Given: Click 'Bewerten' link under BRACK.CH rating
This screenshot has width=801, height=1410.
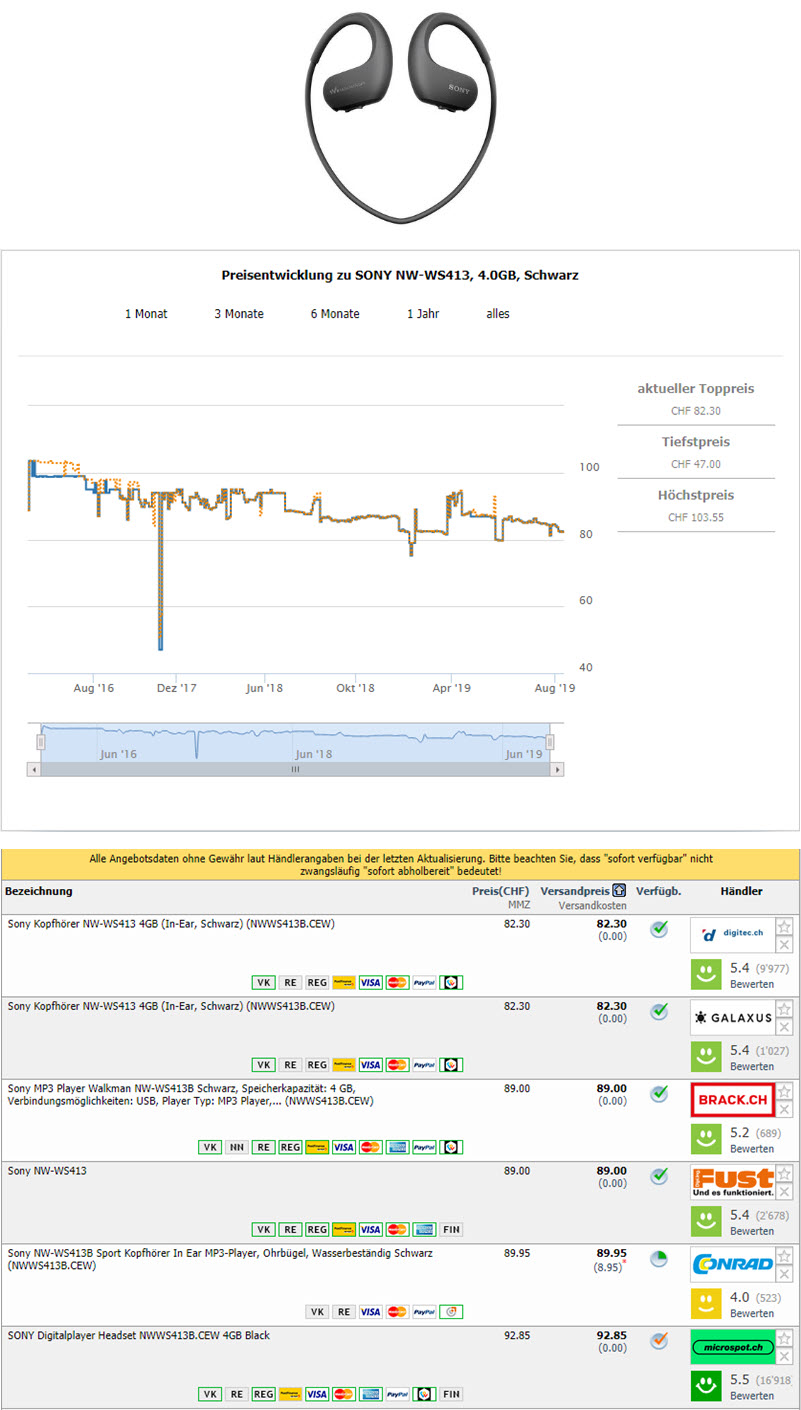Looking at the screenshot, I should coord(751,1149).
